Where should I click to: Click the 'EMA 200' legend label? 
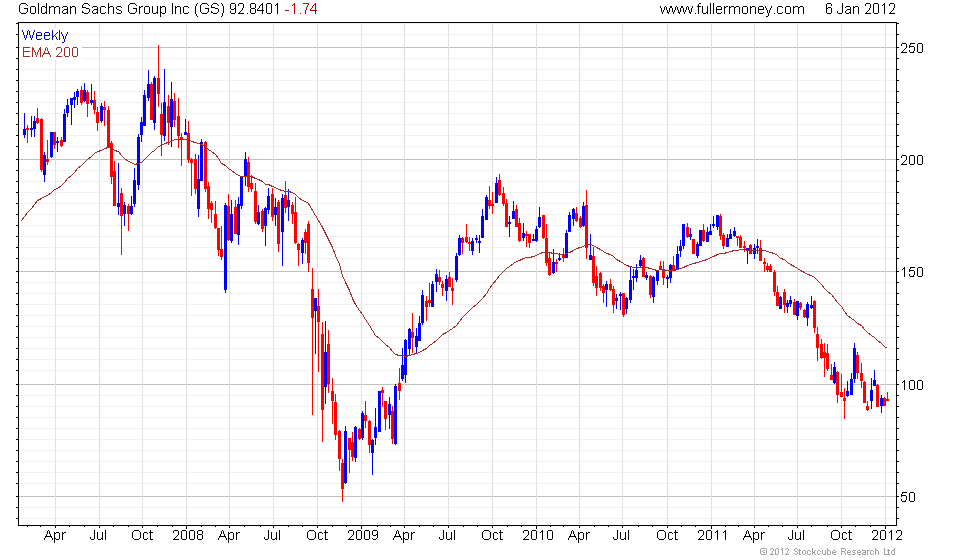(50, 52)
